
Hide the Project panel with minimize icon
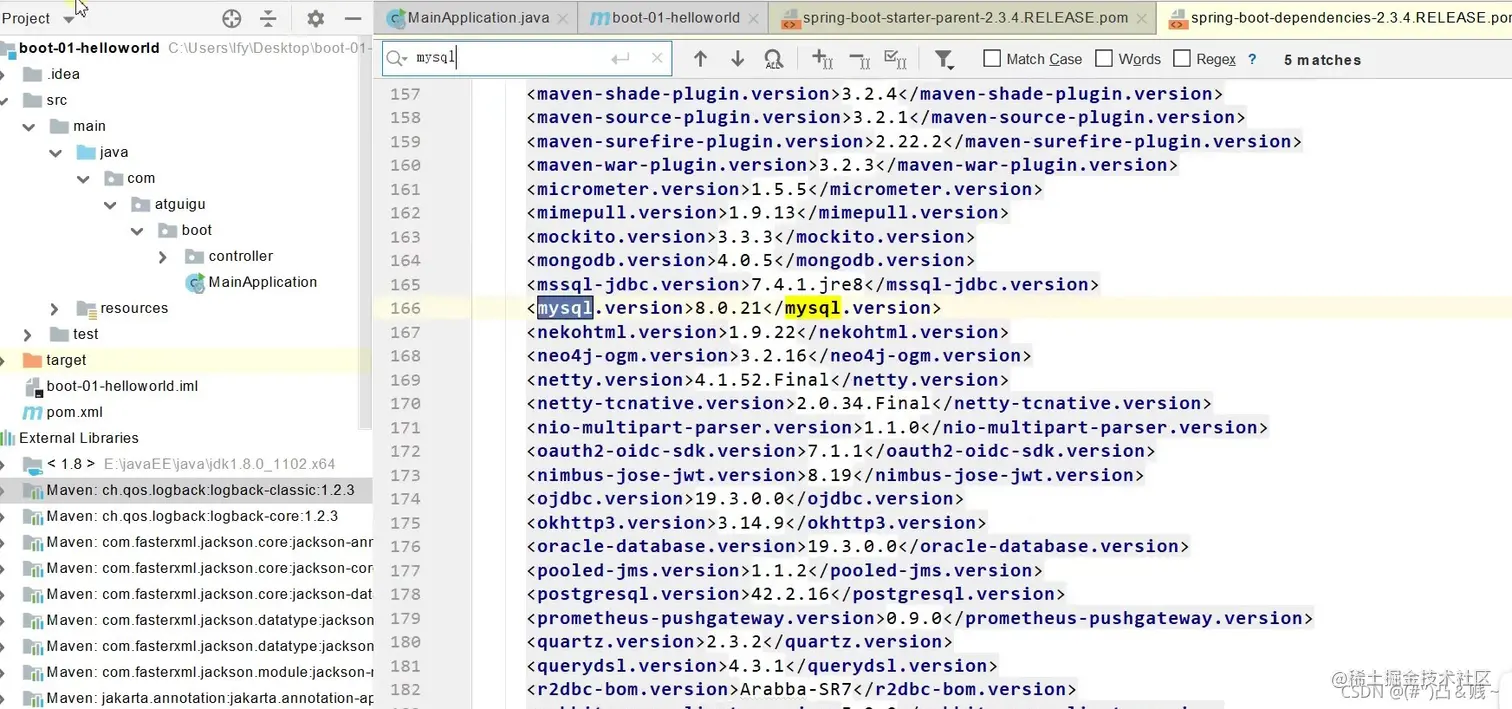coord(353,18)
